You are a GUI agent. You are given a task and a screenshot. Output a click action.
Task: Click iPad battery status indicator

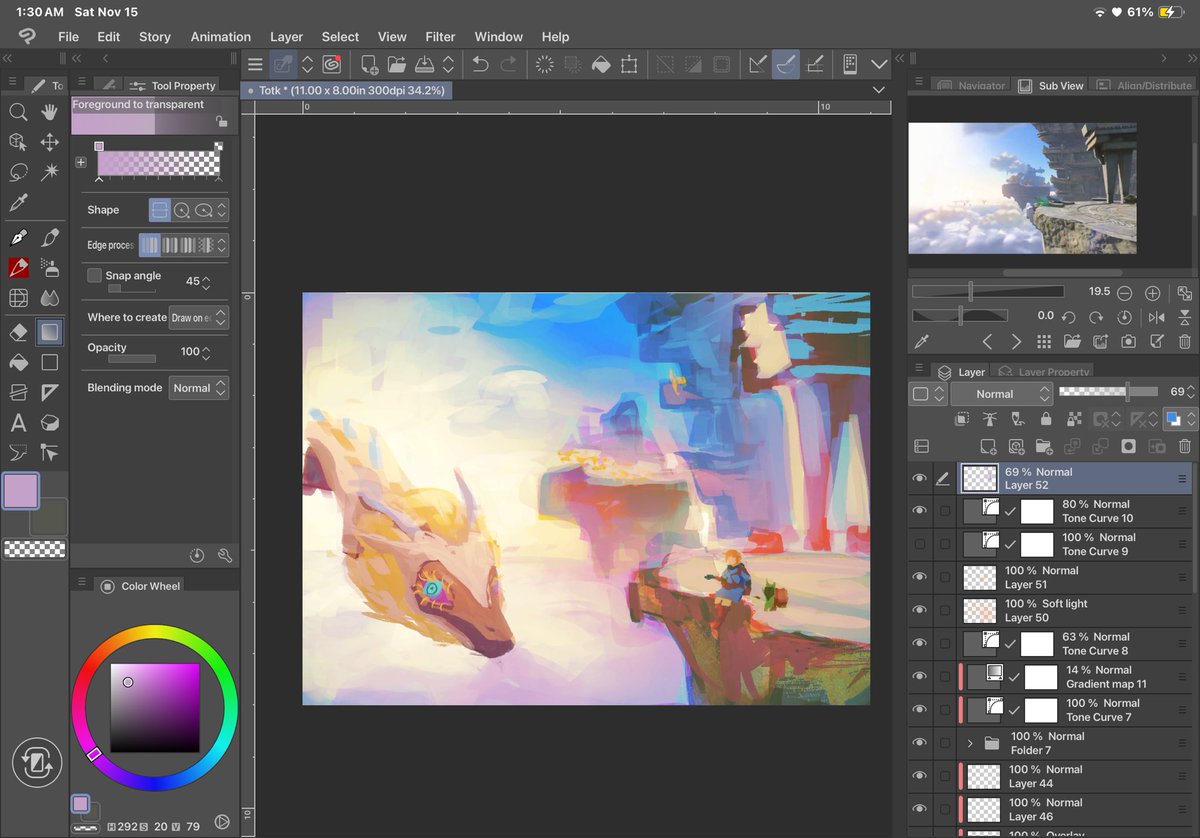point(1170,12)
